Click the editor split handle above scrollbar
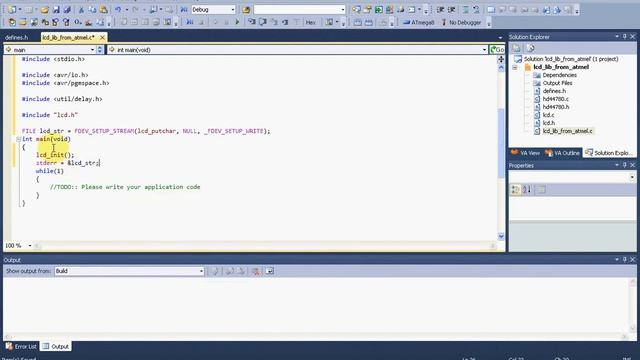 501,59
